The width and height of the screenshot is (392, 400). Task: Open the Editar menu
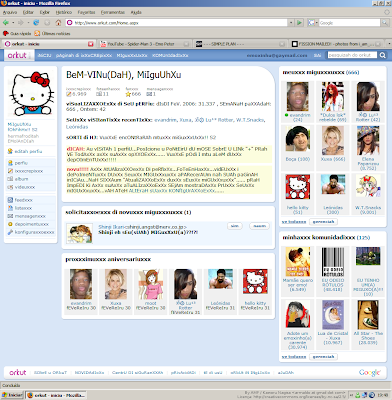[28, 12]
